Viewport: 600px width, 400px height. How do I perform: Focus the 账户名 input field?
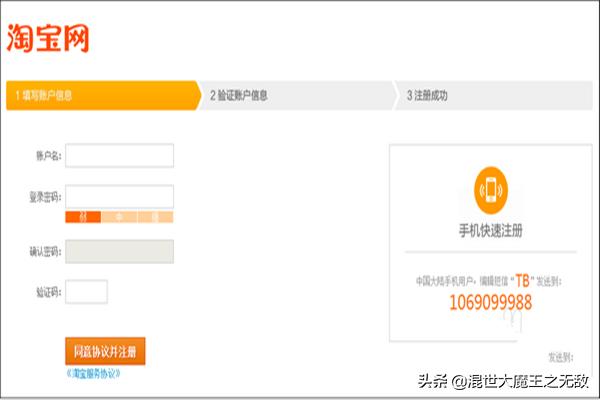pyautogui.click(x=119, y=155)
